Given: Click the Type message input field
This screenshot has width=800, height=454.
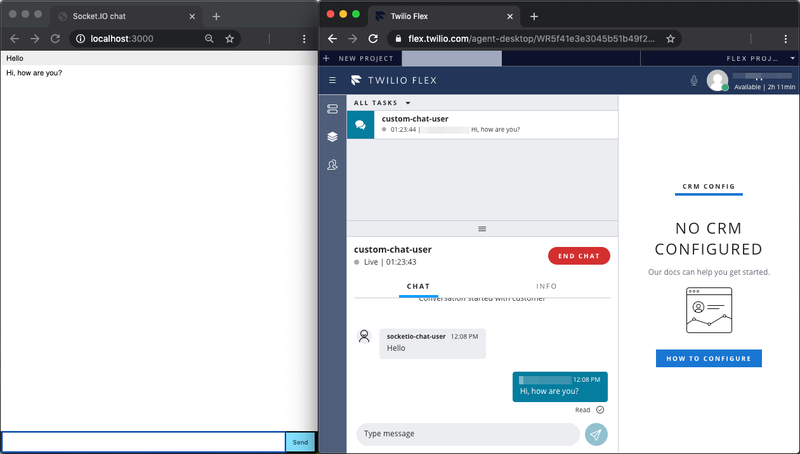Looking at the screenshot, I should 468,434.
